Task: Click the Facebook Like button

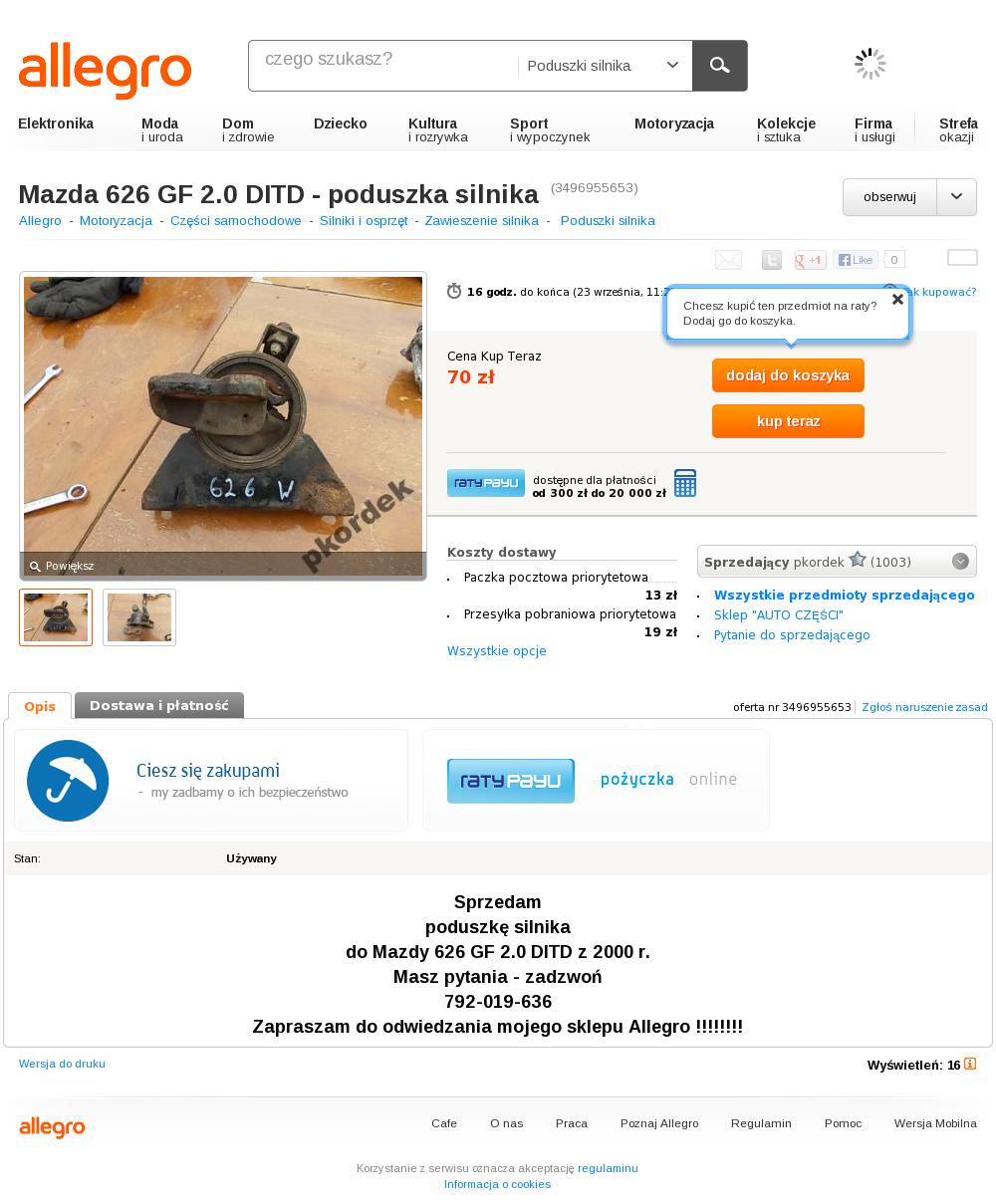Action: 856,260
